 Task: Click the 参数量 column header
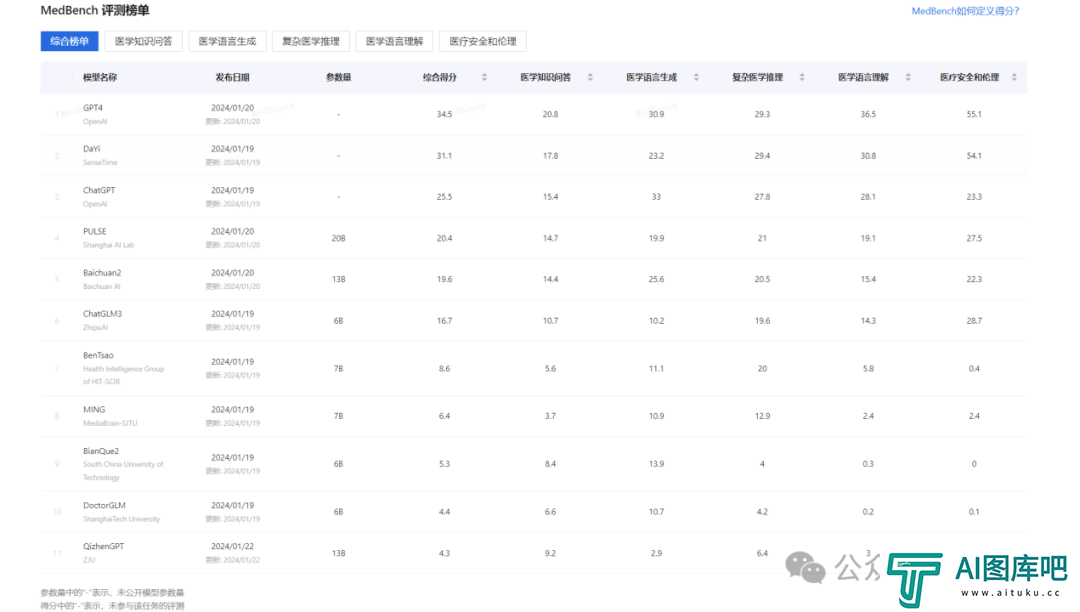[x=338, y=77]
